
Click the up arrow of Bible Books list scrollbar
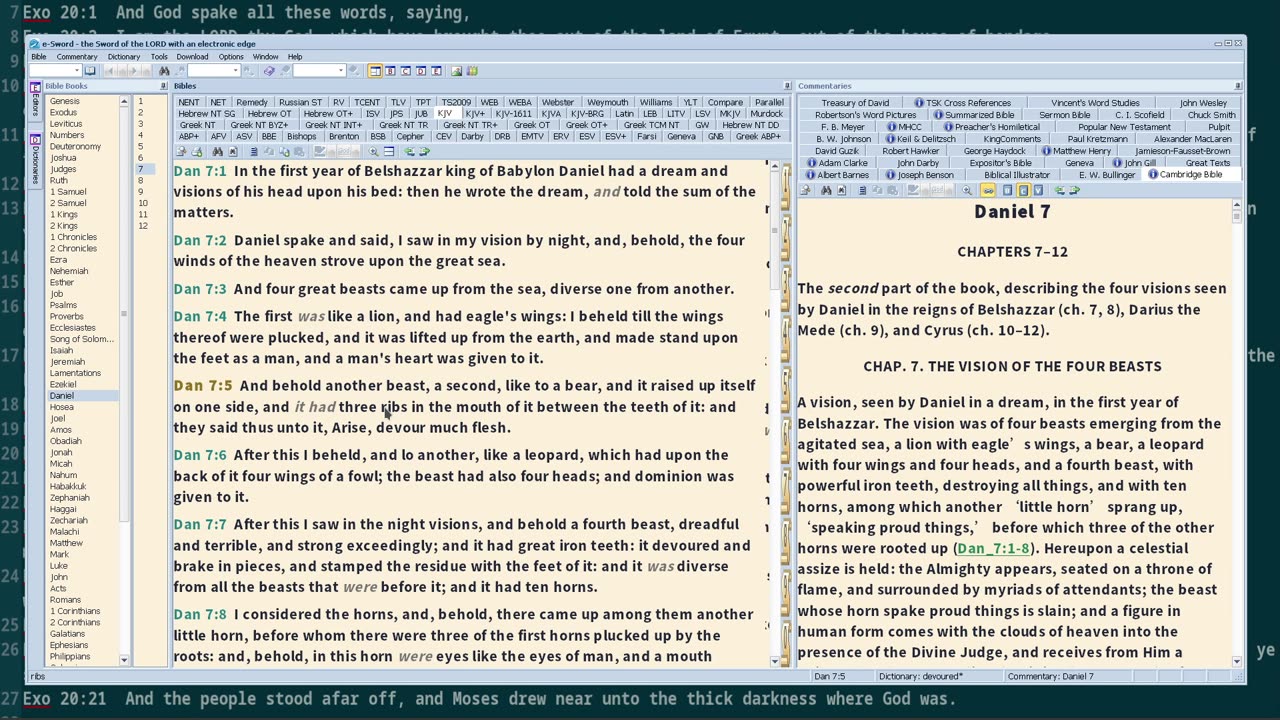124,101
